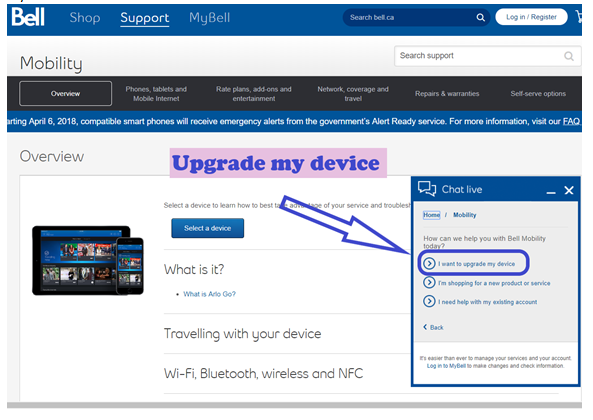
Task: Go Back in the chat panel
Action: tap(433, 327)
